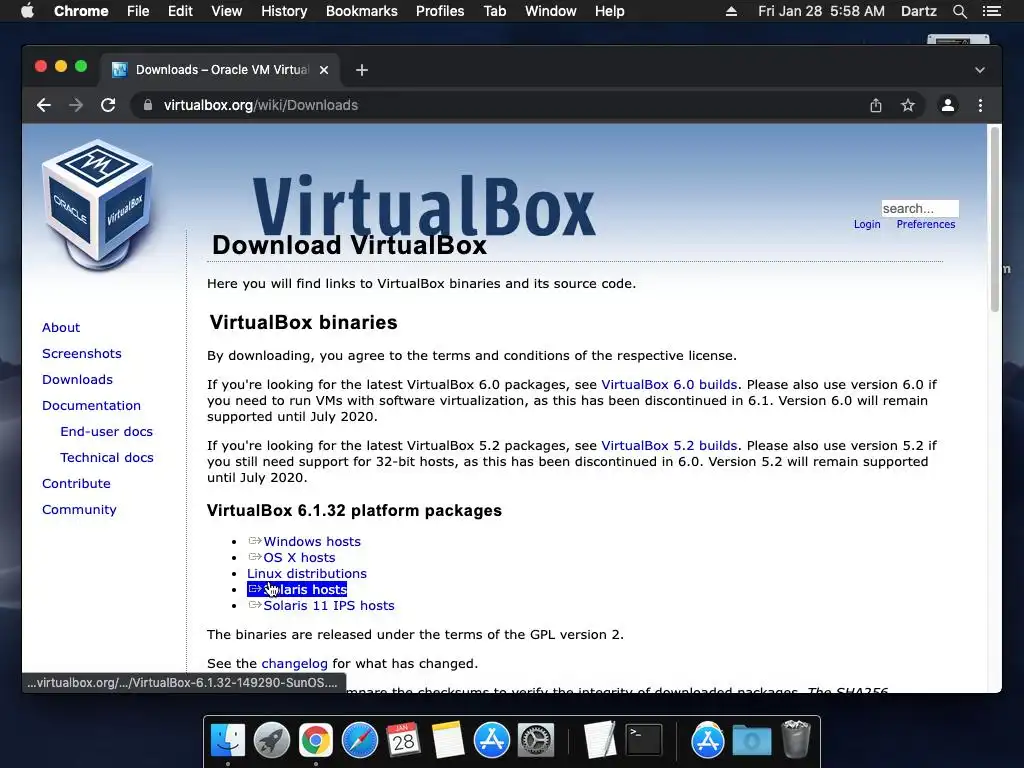Go back with the browser back arrow
Screen dimensions: 1024x768
[x=44, y=105]
